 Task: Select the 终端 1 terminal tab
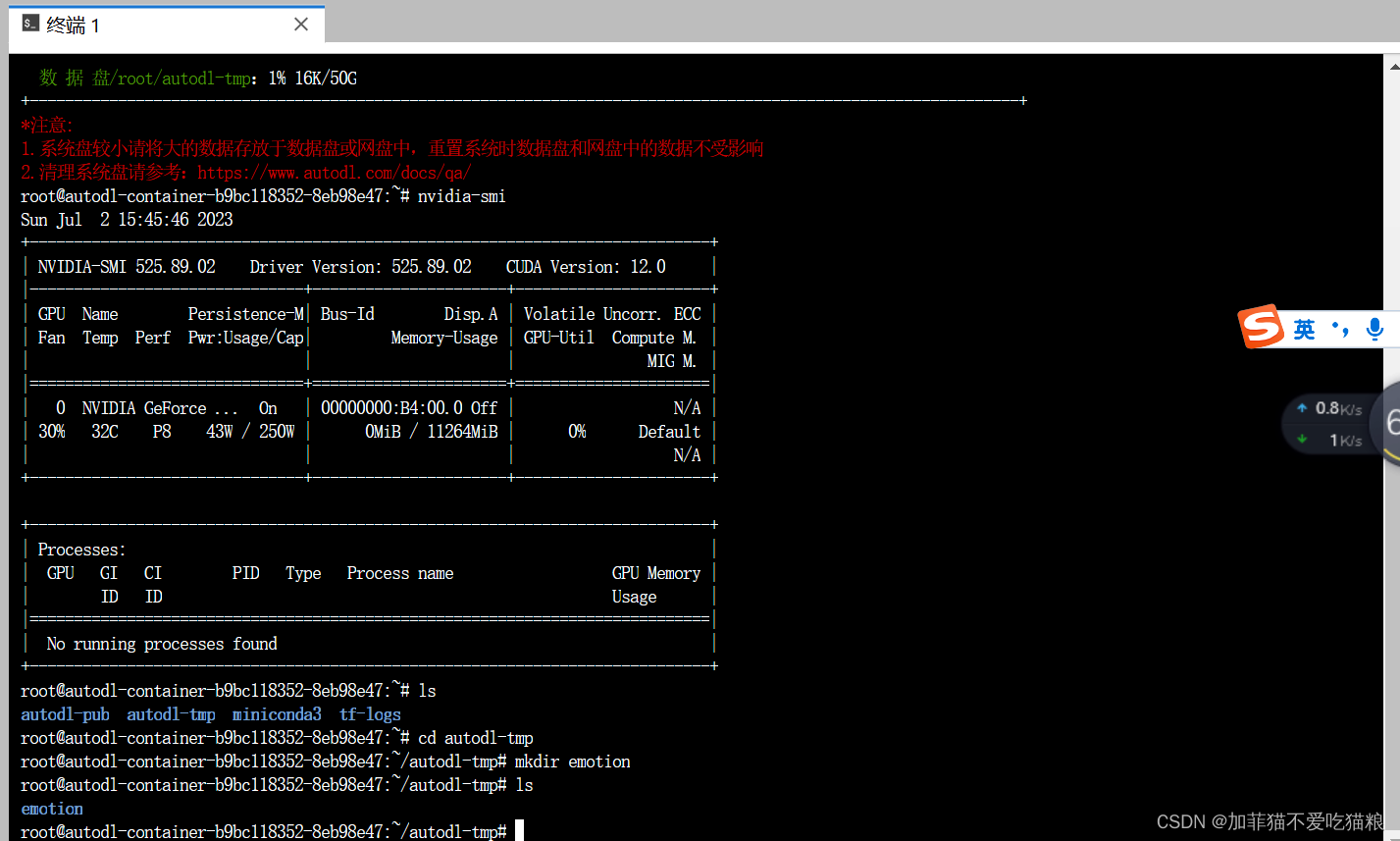click(167, 26)
